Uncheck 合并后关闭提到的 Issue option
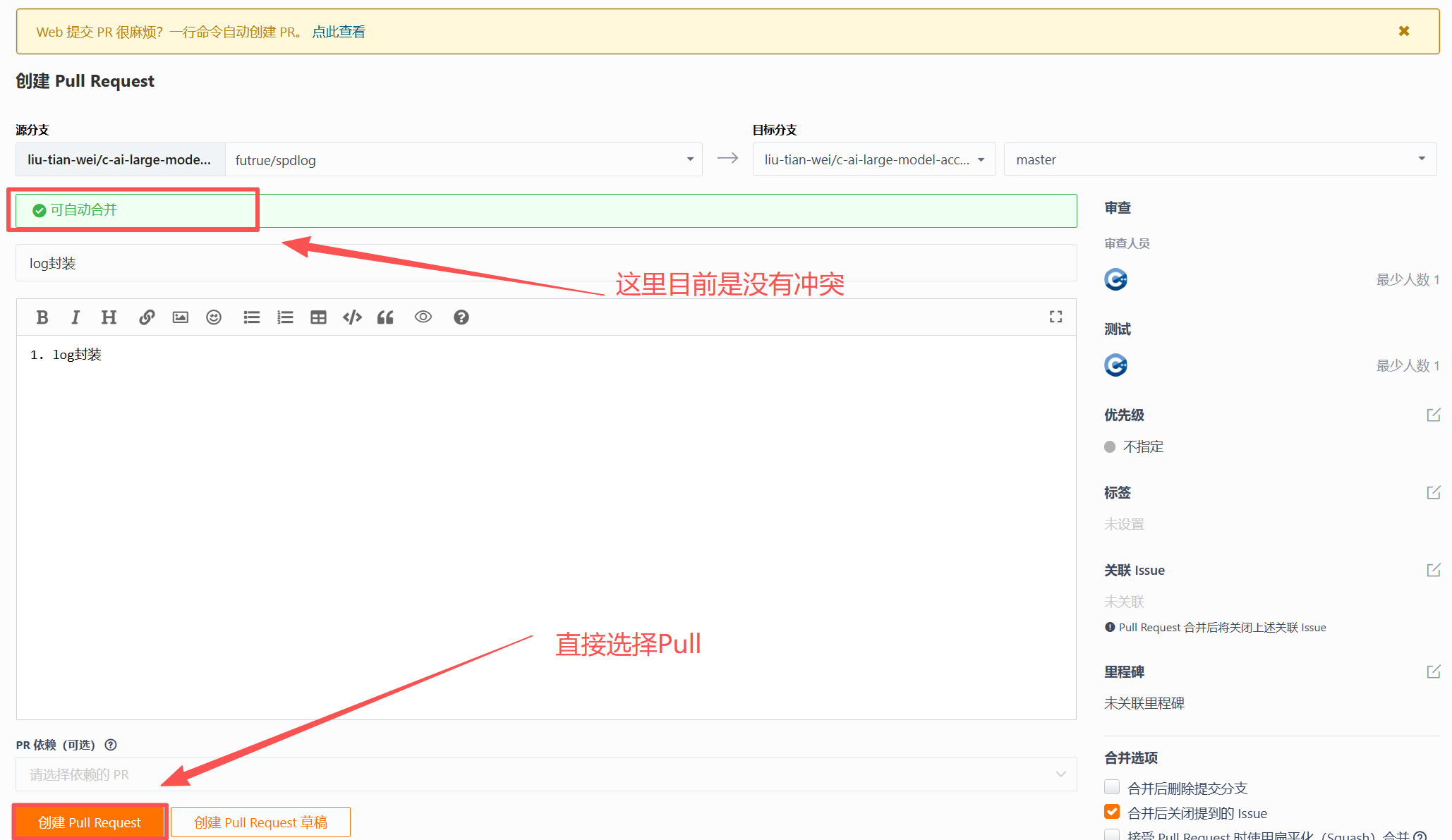 1112,812
